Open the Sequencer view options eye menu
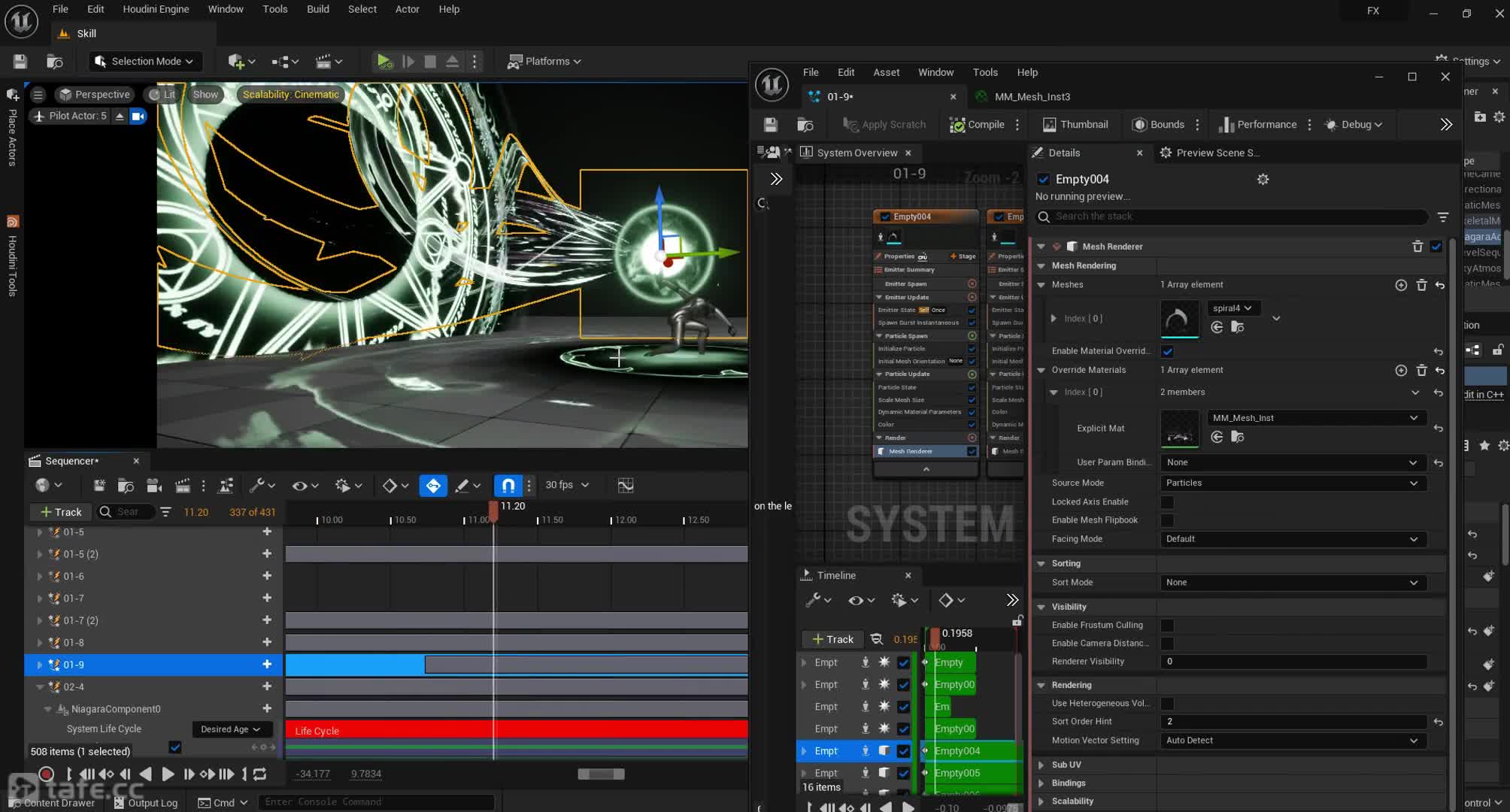Screen dimensions: 1510x812 tap(305, 486)
